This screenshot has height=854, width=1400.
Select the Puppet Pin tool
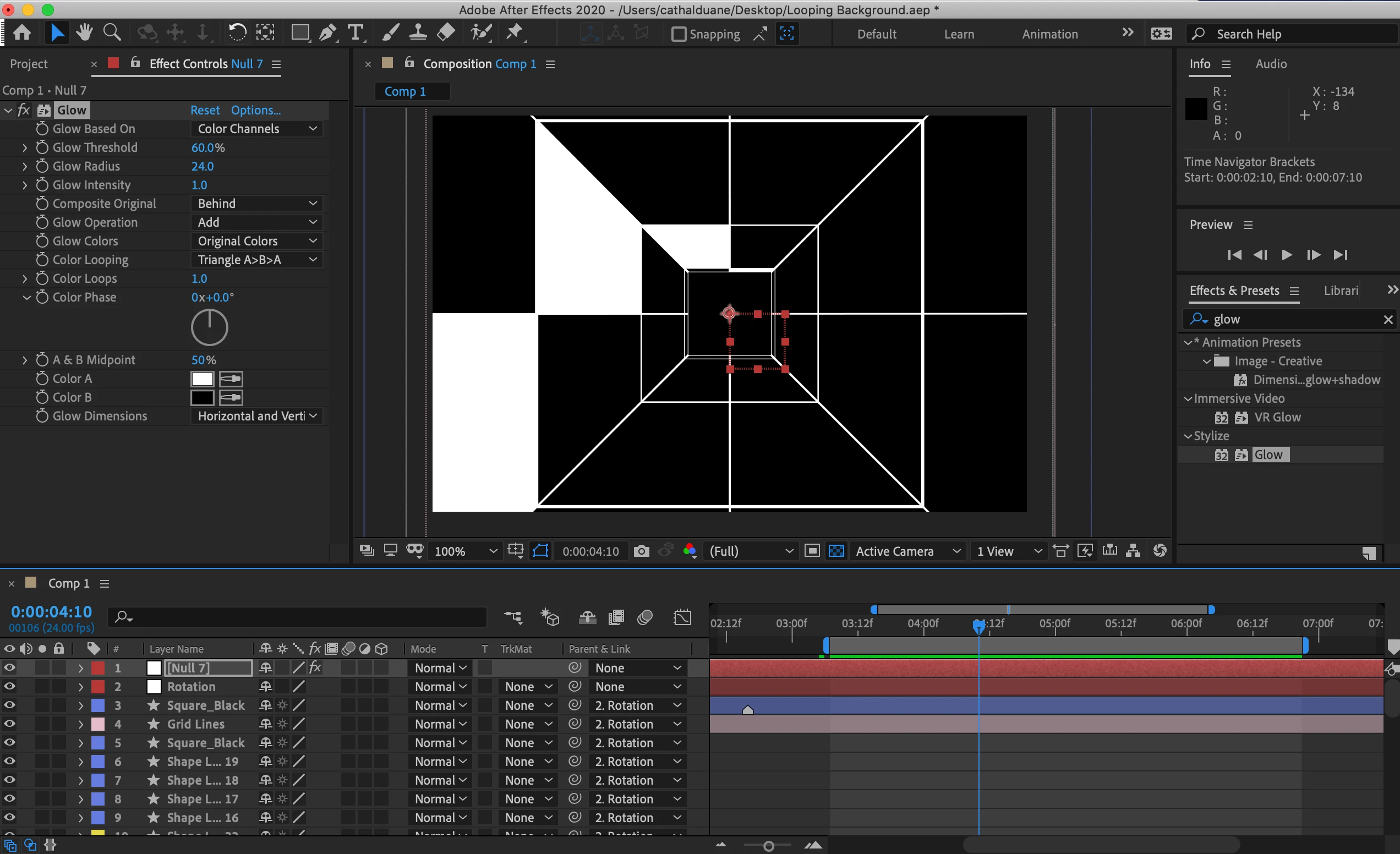515,33
